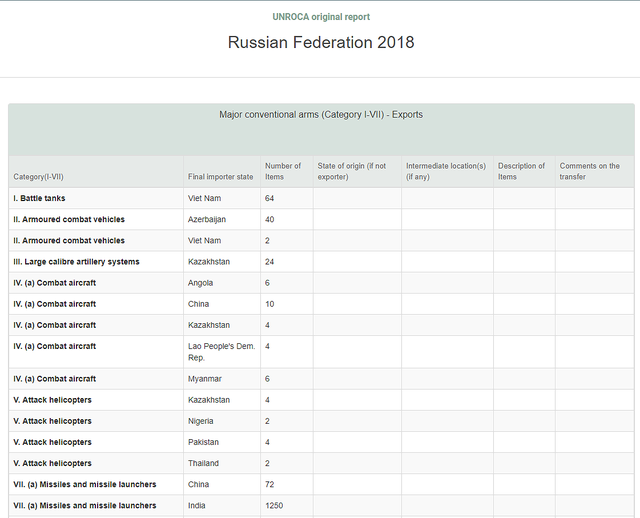Viewport: 640px width, 518px height.
Task: Click Azerbaijan in Armoured combat vehicles row
Action: [207, 220]
